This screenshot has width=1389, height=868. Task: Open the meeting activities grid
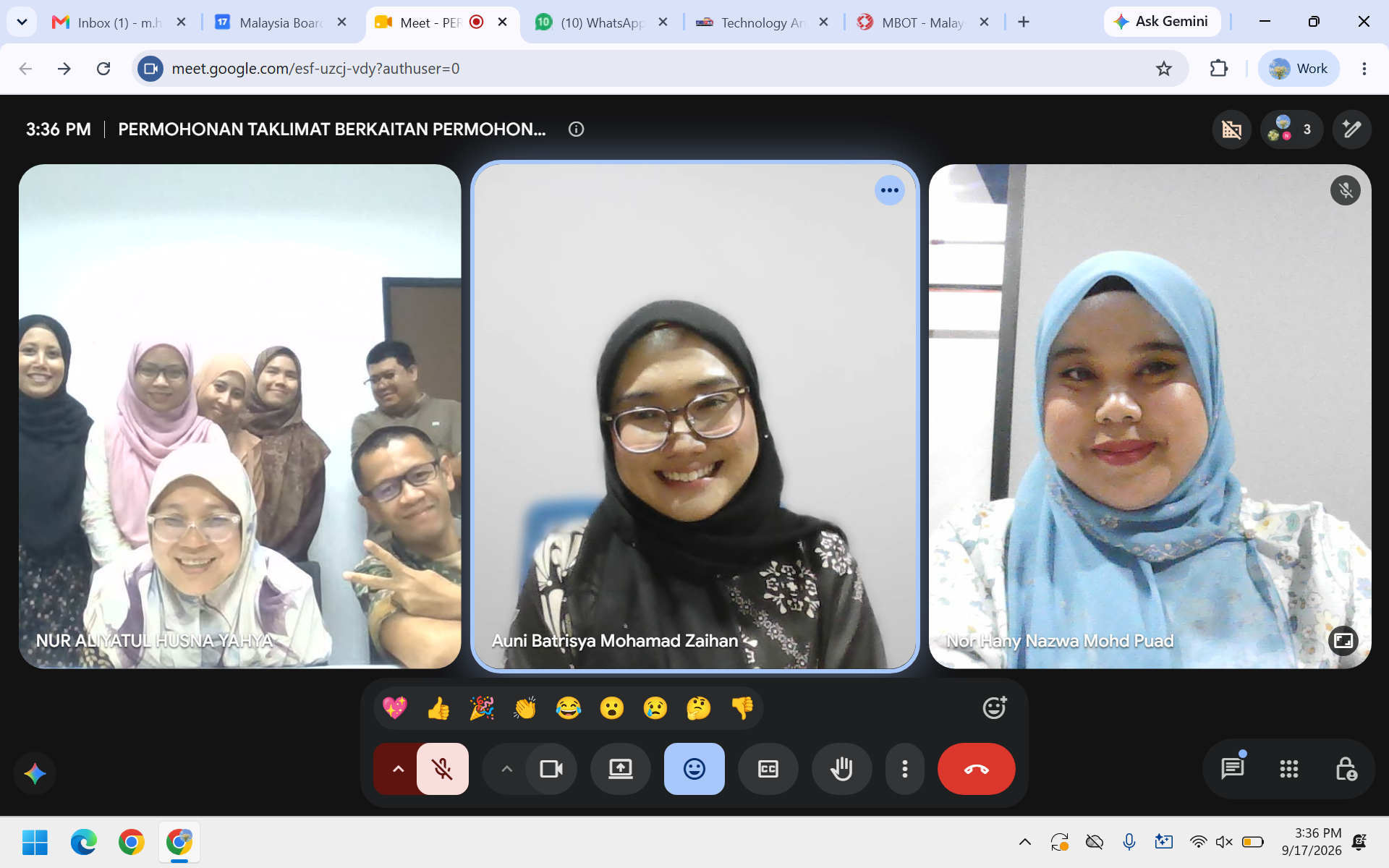point(1289,769)
